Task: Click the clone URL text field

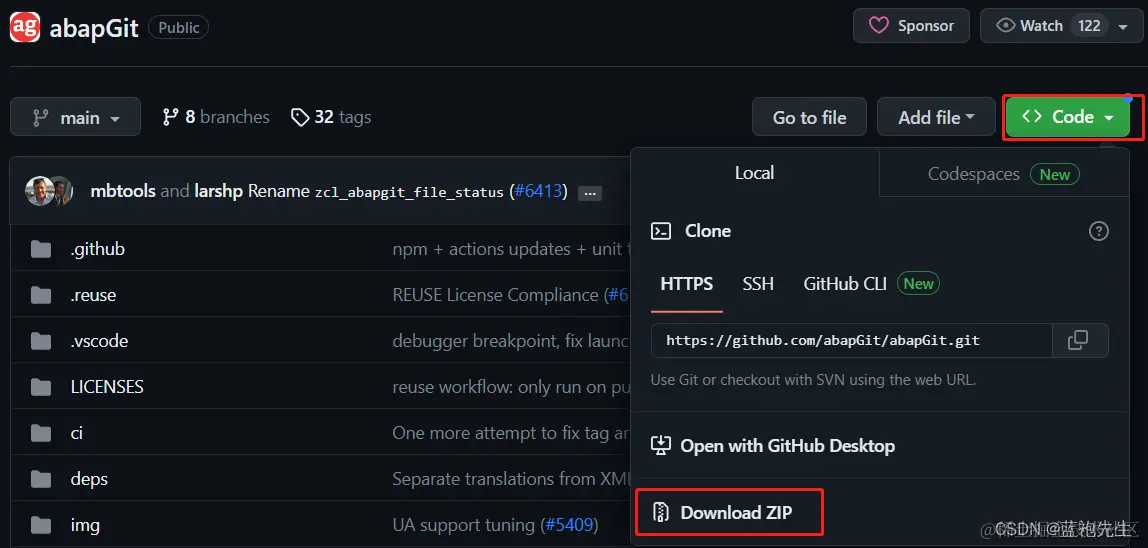Action: [x=851, y=340]
